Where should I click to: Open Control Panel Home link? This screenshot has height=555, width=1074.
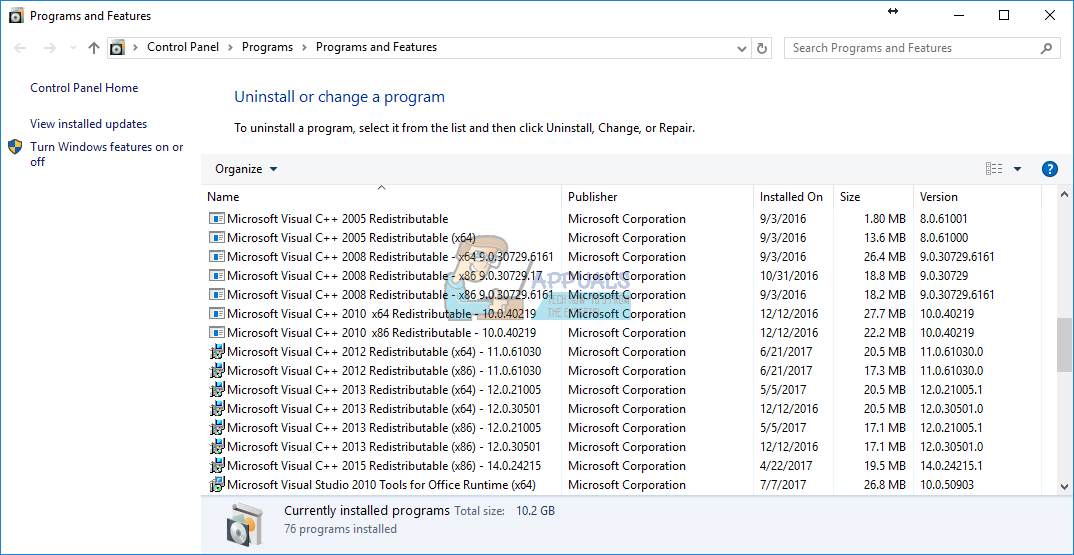click(84, 88)
